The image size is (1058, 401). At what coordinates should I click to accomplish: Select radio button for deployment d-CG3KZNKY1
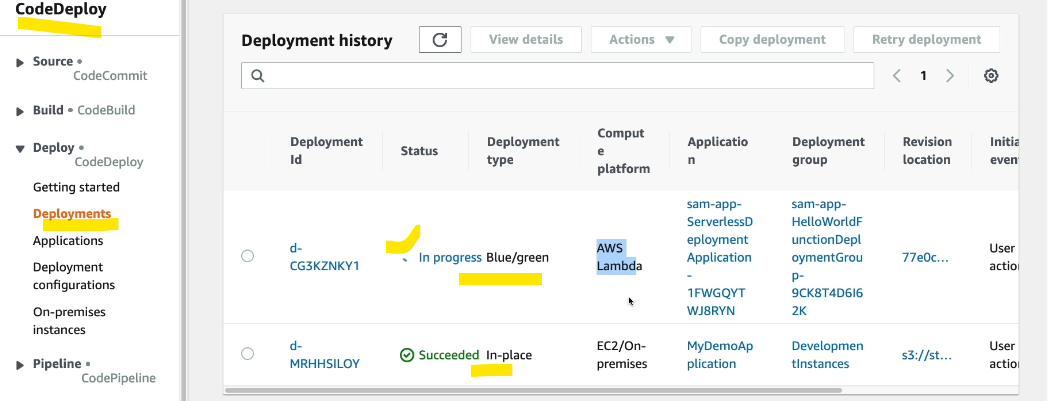click(x=248, y=256)
